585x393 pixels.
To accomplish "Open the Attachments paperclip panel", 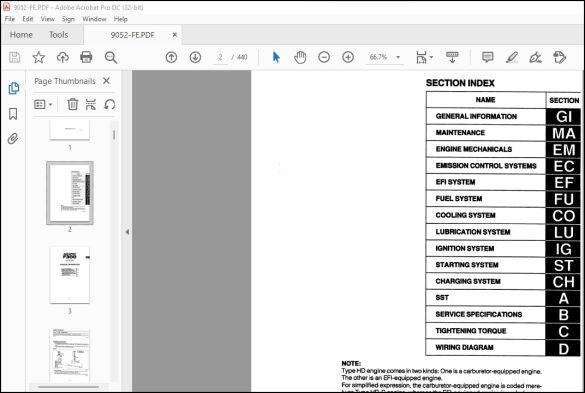I will coord(13,139).
